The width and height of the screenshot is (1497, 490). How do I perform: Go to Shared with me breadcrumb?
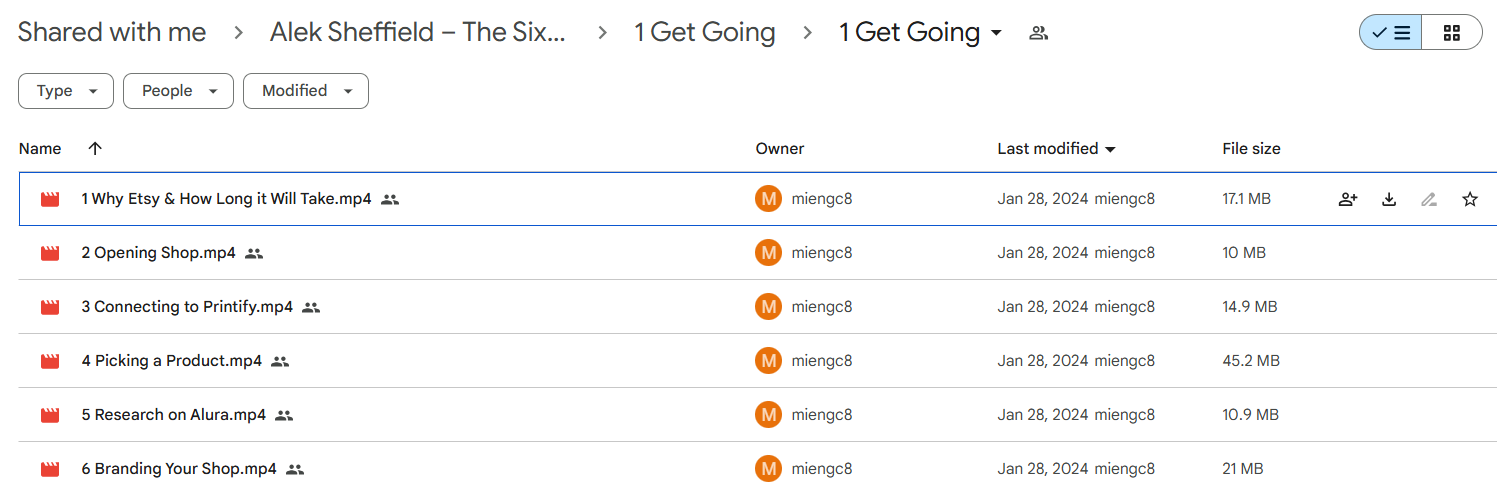[x=112, y=33]
